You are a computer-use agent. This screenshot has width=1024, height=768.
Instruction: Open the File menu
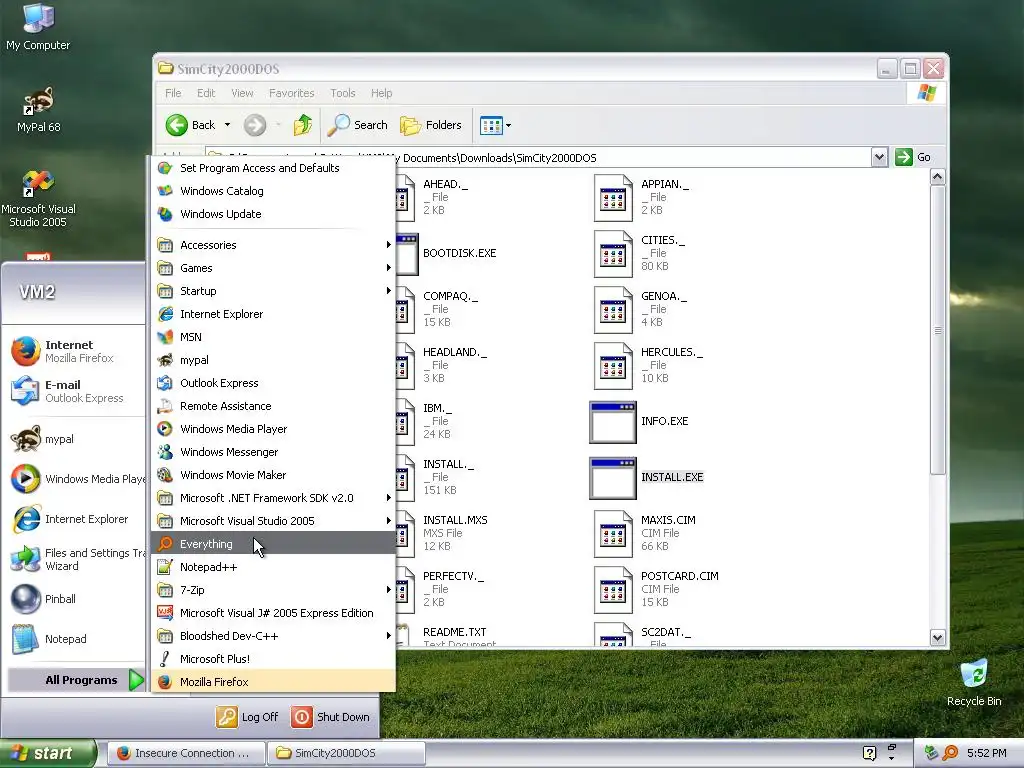173,93
